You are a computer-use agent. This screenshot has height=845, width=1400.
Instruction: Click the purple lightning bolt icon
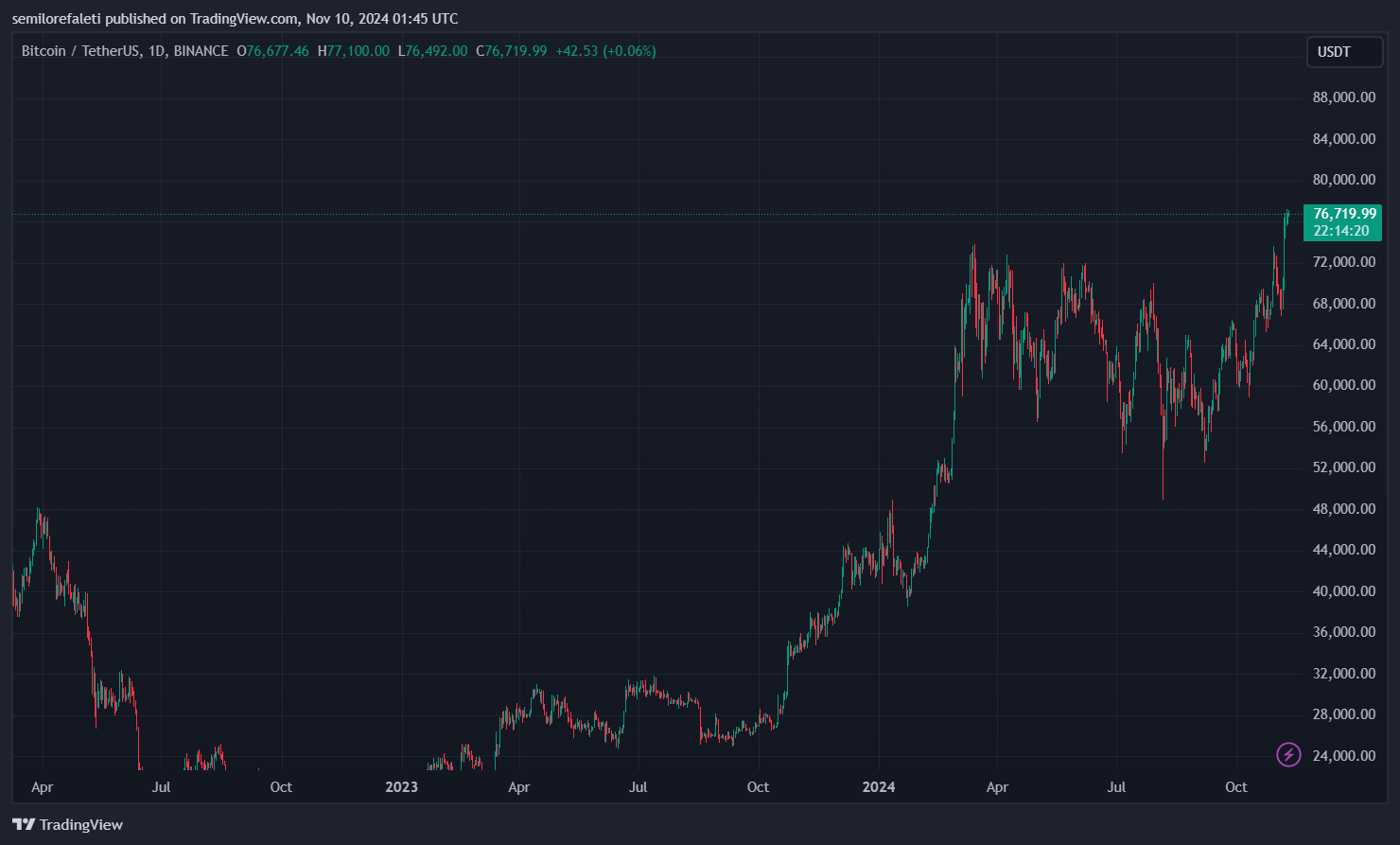[1288, 754]
